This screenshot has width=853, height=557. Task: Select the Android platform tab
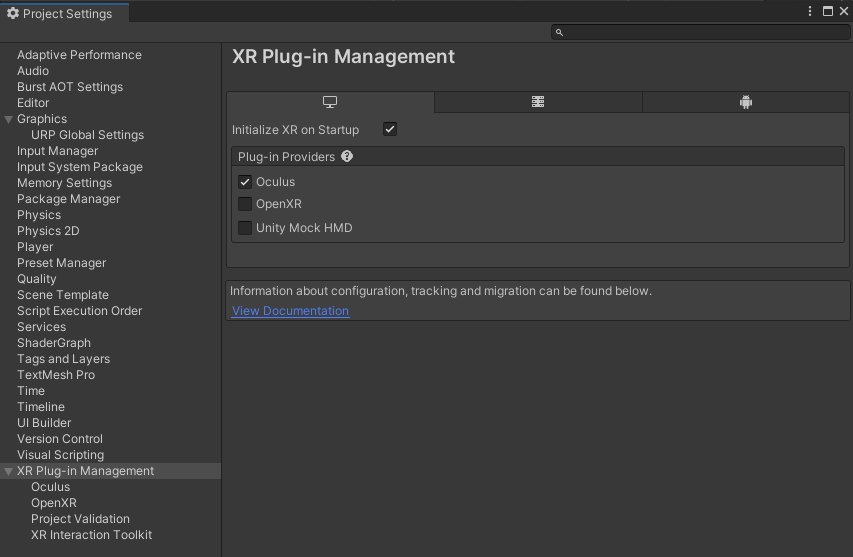[745, 102]
